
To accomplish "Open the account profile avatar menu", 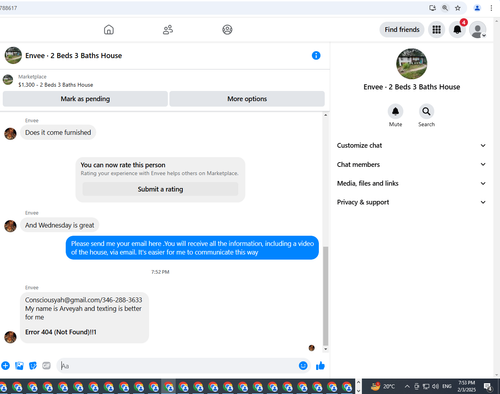I will pyautogui.click(x=478, y=30).
